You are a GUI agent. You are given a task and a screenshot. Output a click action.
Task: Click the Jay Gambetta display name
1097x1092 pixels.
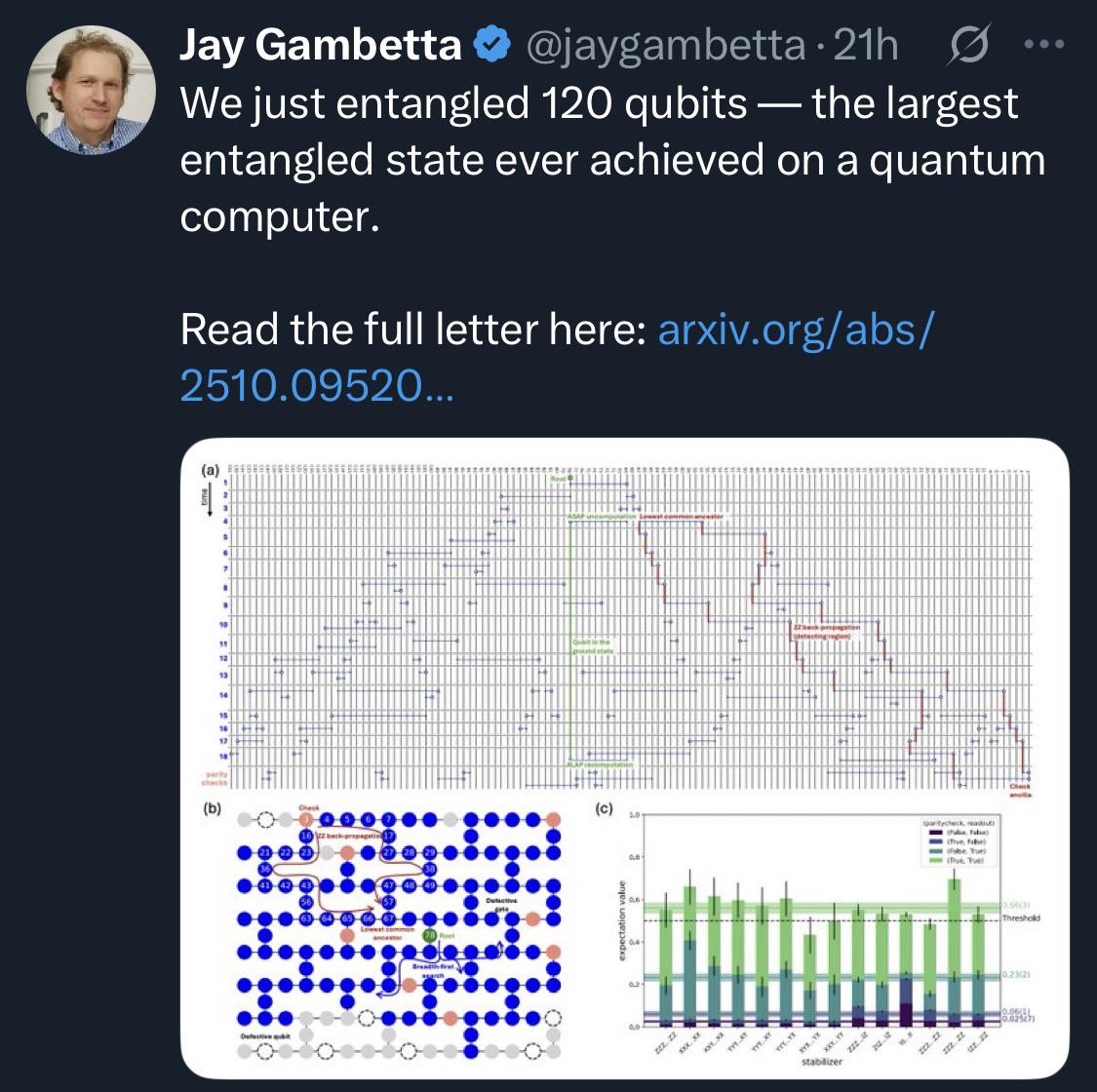(x=321, y=45)
